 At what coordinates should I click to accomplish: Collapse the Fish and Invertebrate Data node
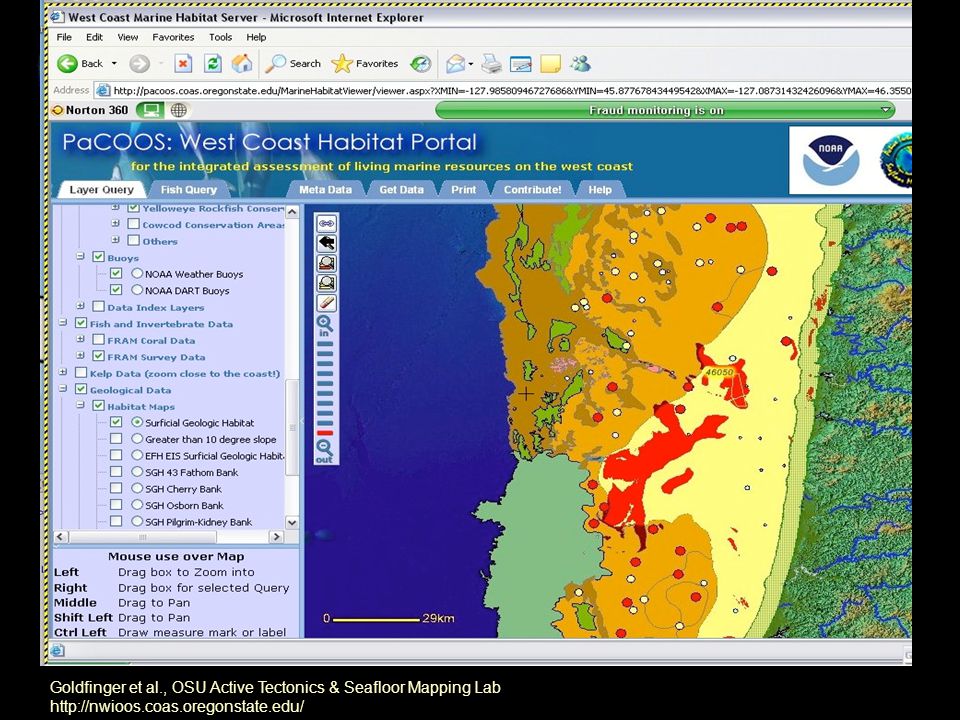click(62, 322)
